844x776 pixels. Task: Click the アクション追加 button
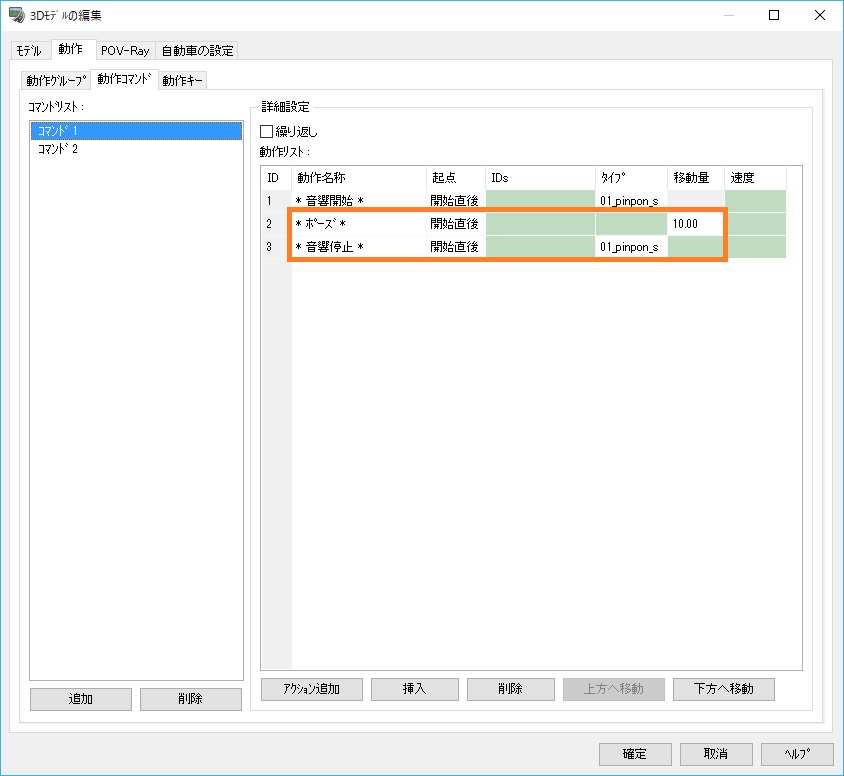click(x=312, y=689)
